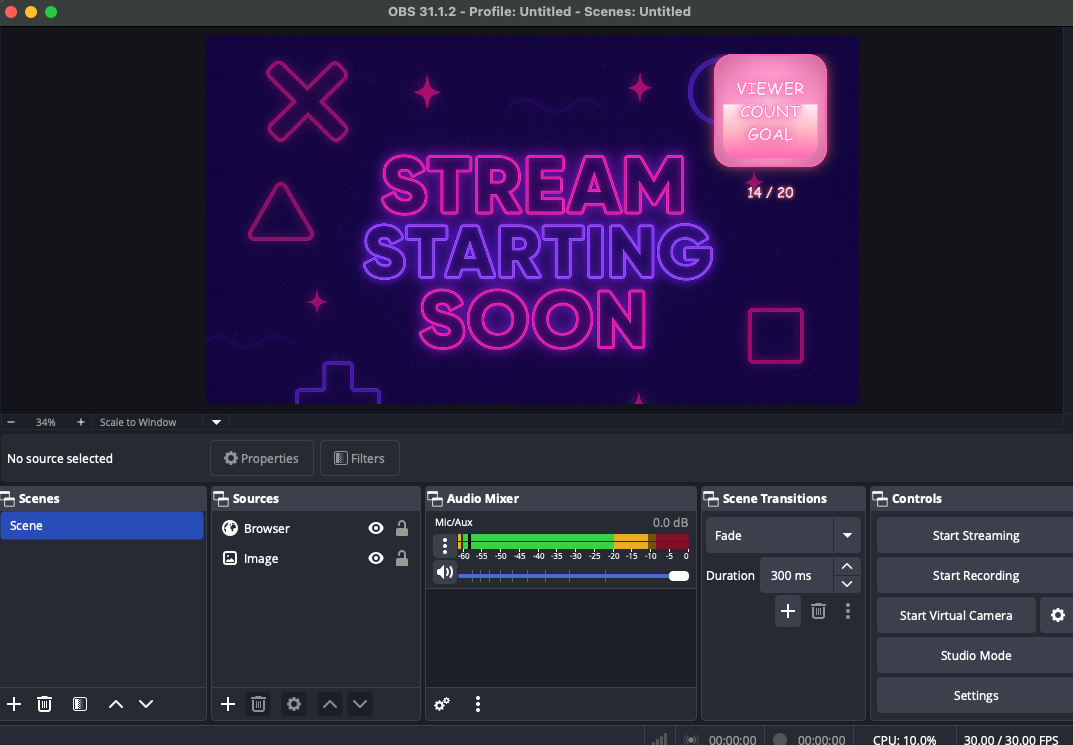Open the Fade transition dropdown
1073x745 pixels.
coord(846,535)
